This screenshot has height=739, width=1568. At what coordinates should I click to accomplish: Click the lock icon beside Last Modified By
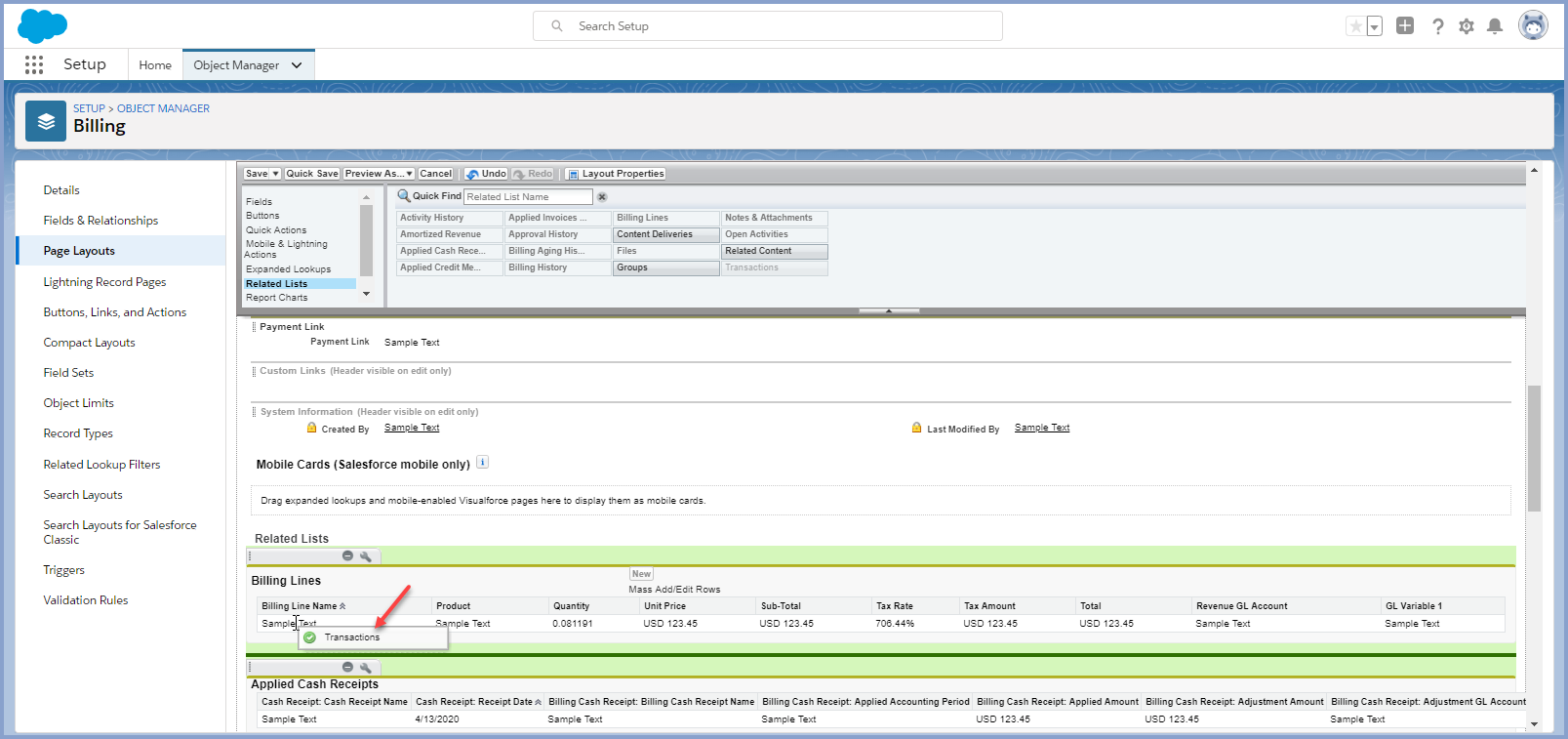[x=917, y=428]
